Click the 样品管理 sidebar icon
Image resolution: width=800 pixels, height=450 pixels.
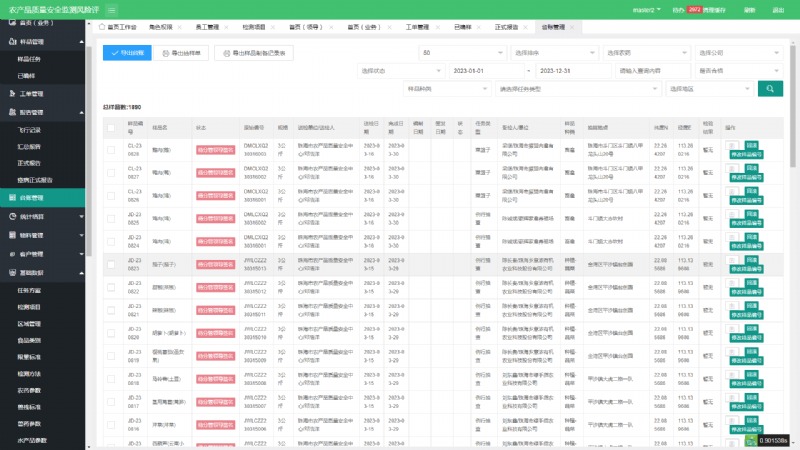coord(12,41)
